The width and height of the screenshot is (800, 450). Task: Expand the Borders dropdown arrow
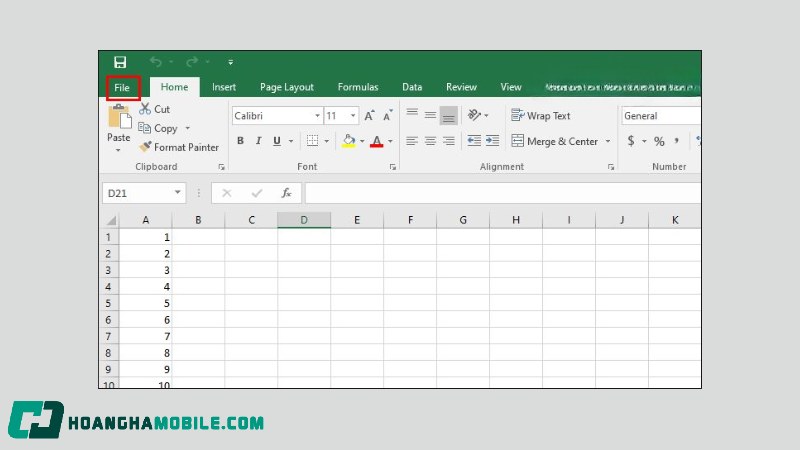click(x=327, y=141)
